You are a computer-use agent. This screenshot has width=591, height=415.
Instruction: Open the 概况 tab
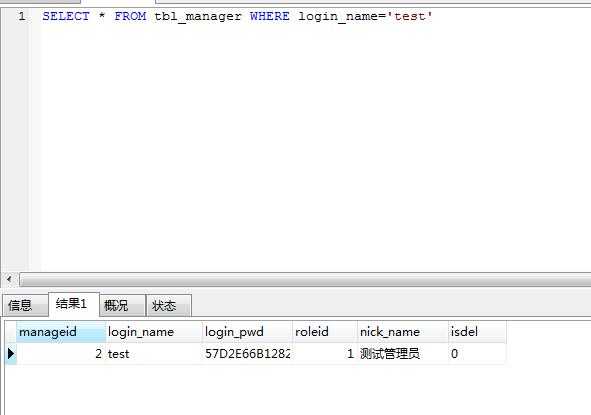tap(122, 305)
